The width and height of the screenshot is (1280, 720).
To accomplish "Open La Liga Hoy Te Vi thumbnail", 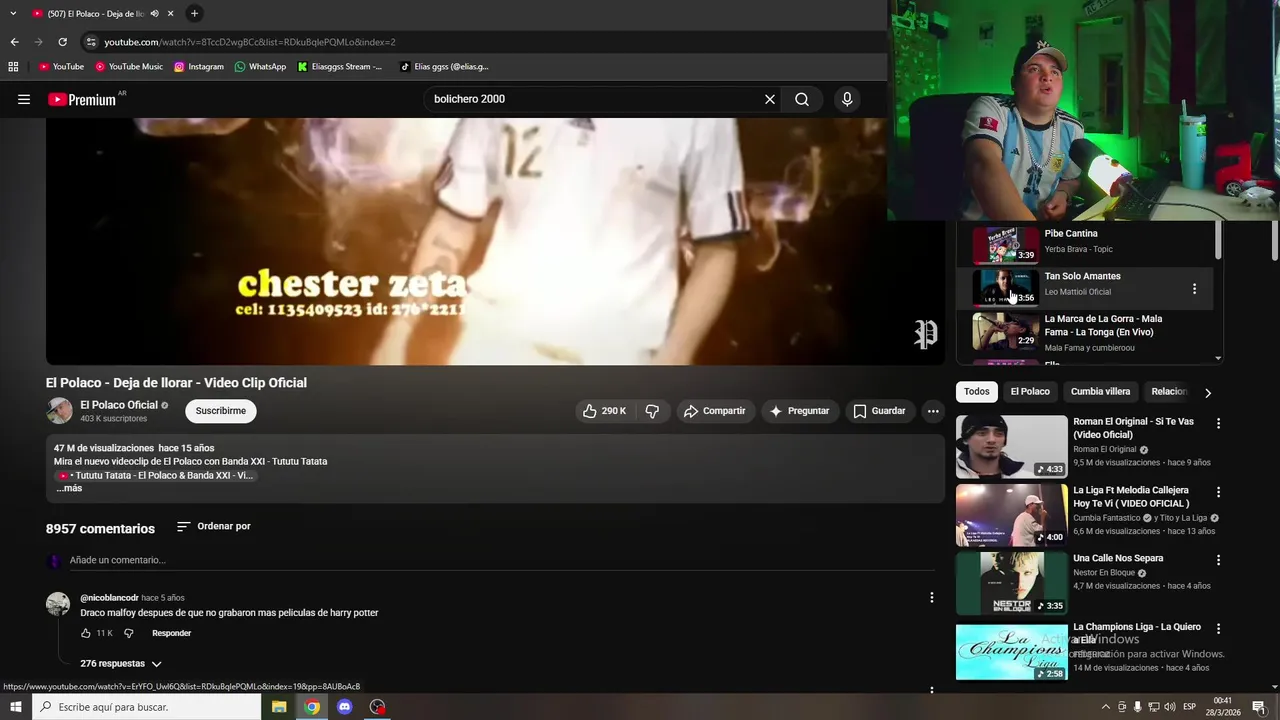I will click(1012, 515).
